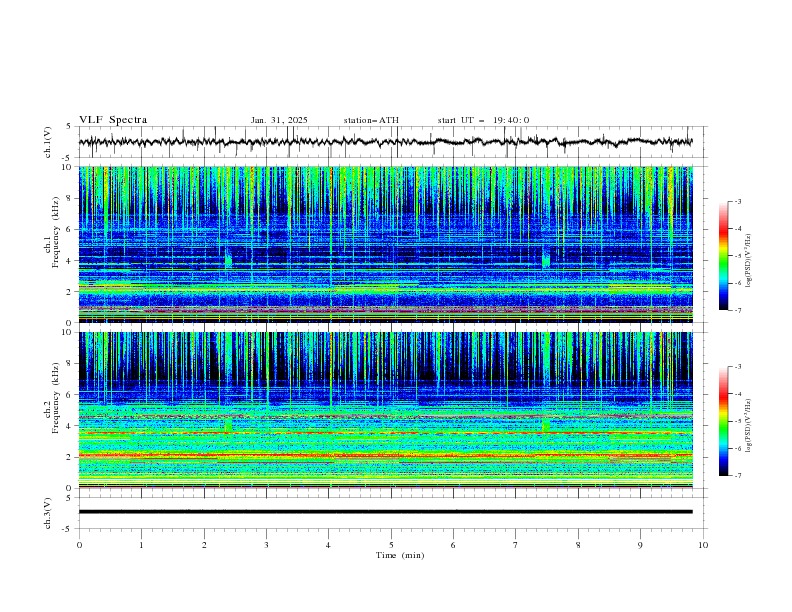Click the ch.1 spectrogram color scale bar
792x612 pixels.
point(723,256)
